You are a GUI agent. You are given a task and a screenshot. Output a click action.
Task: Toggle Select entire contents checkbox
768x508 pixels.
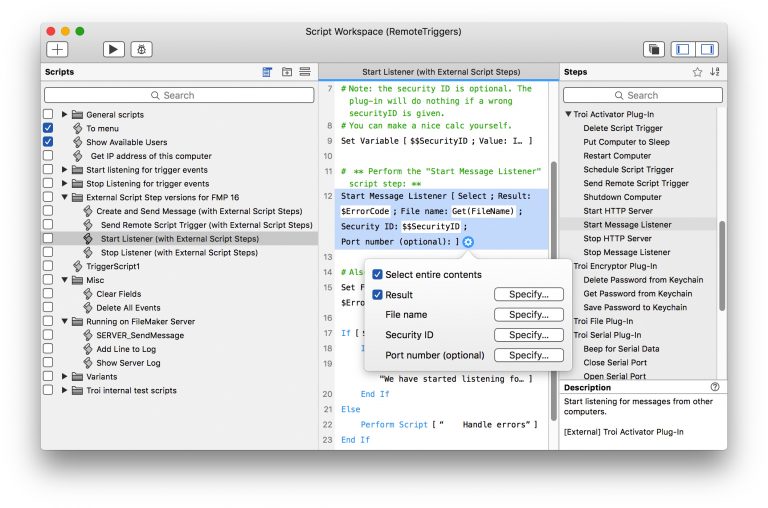point(377,274)
